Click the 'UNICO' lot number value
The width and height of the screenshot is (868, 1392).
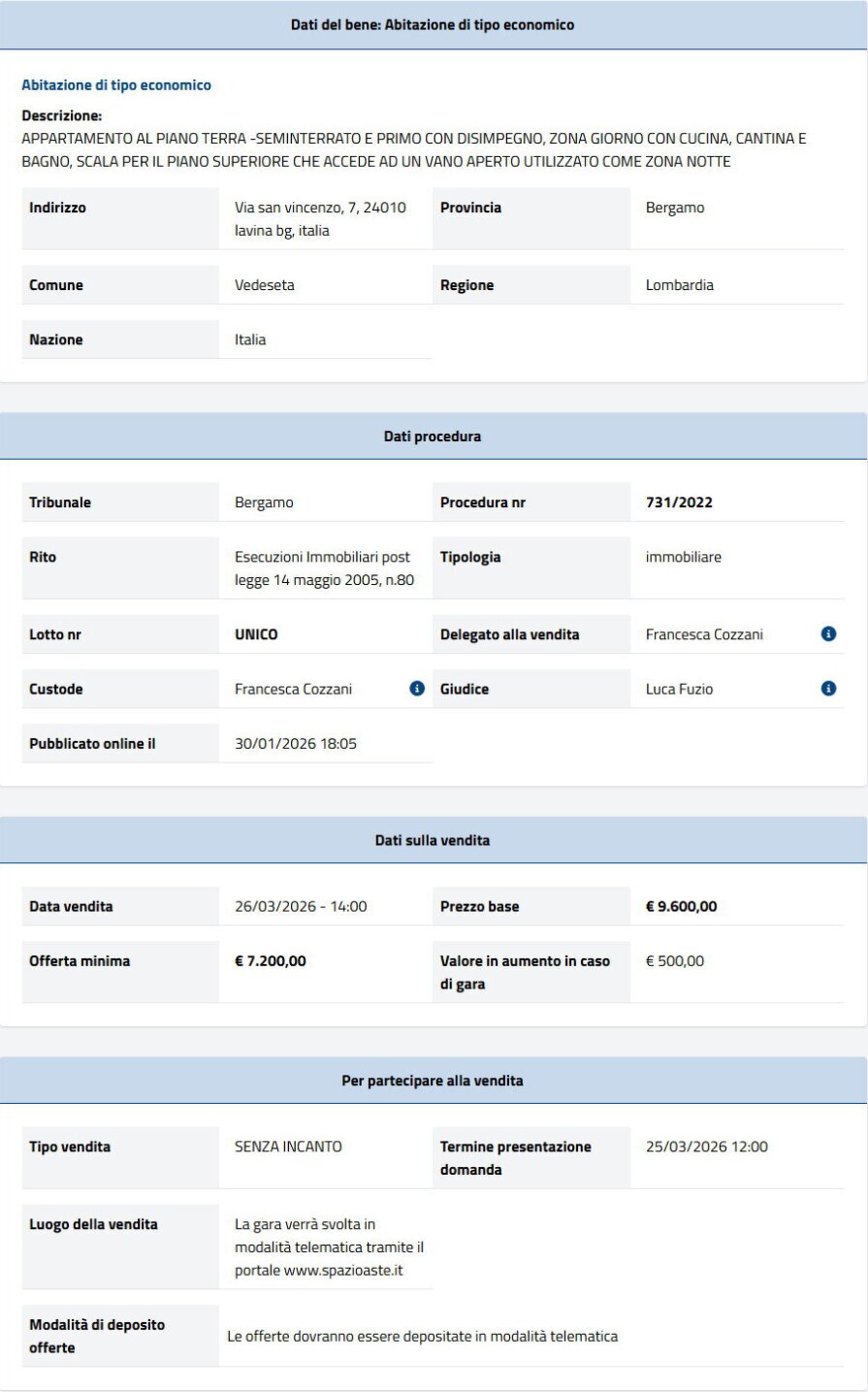tap(256, 634)
